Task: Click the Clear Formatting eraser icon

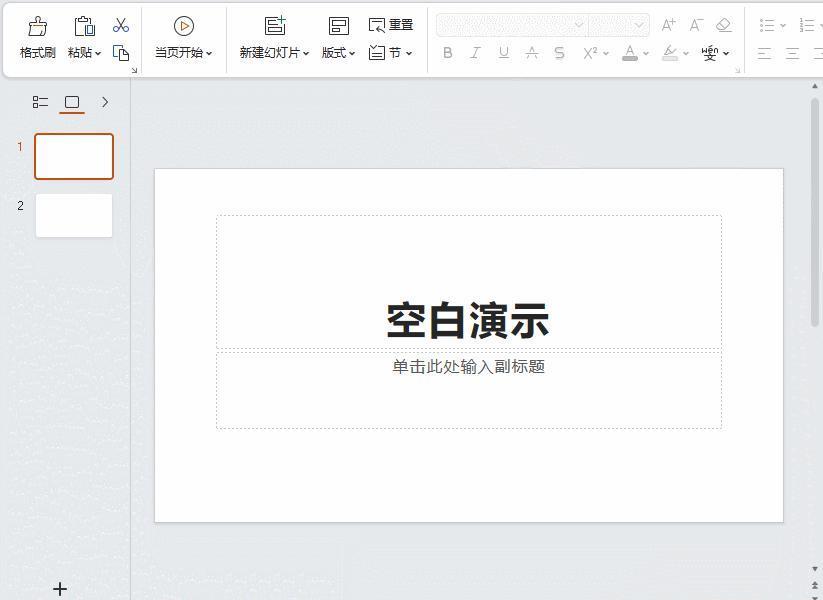Action: [723, 25]
